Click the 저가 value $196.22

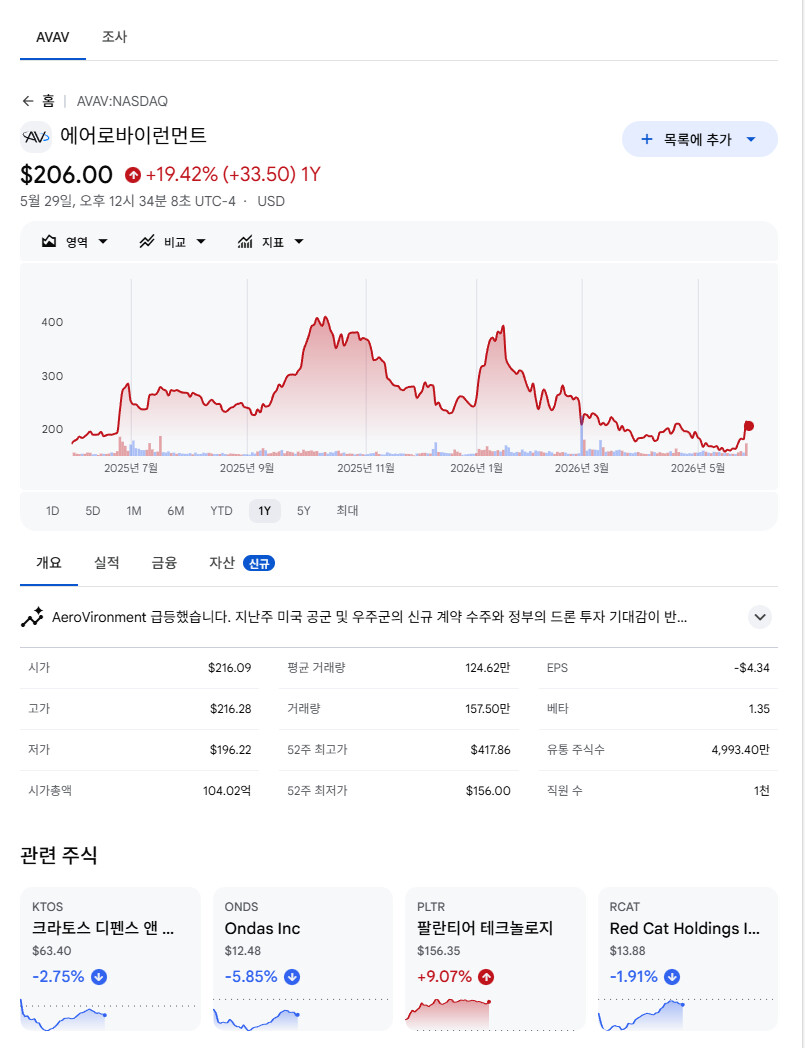pos(231,750)
